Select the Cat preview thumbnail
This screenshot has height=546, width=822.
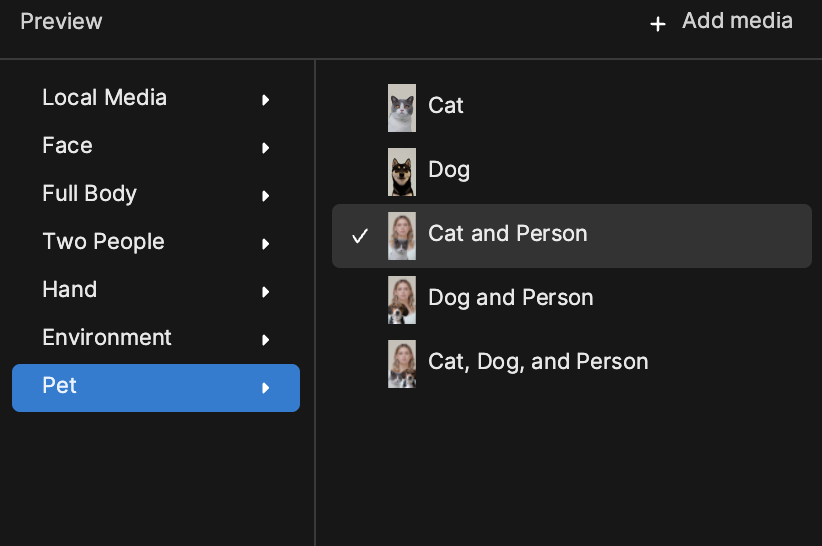click(x=402, y=108)
